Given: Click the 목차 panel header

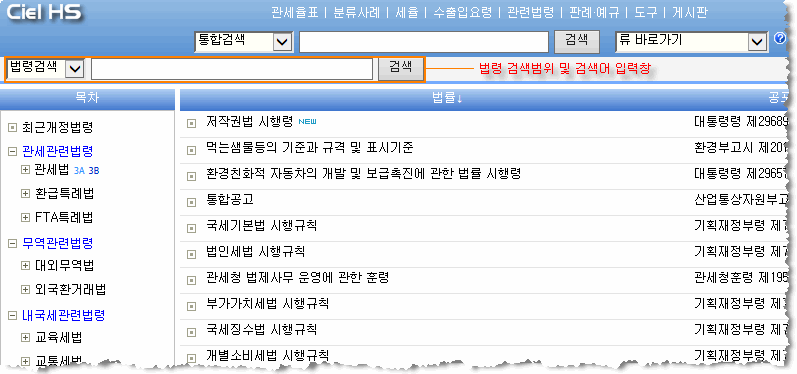Looking at the screenshot, I should pos(87,99).
